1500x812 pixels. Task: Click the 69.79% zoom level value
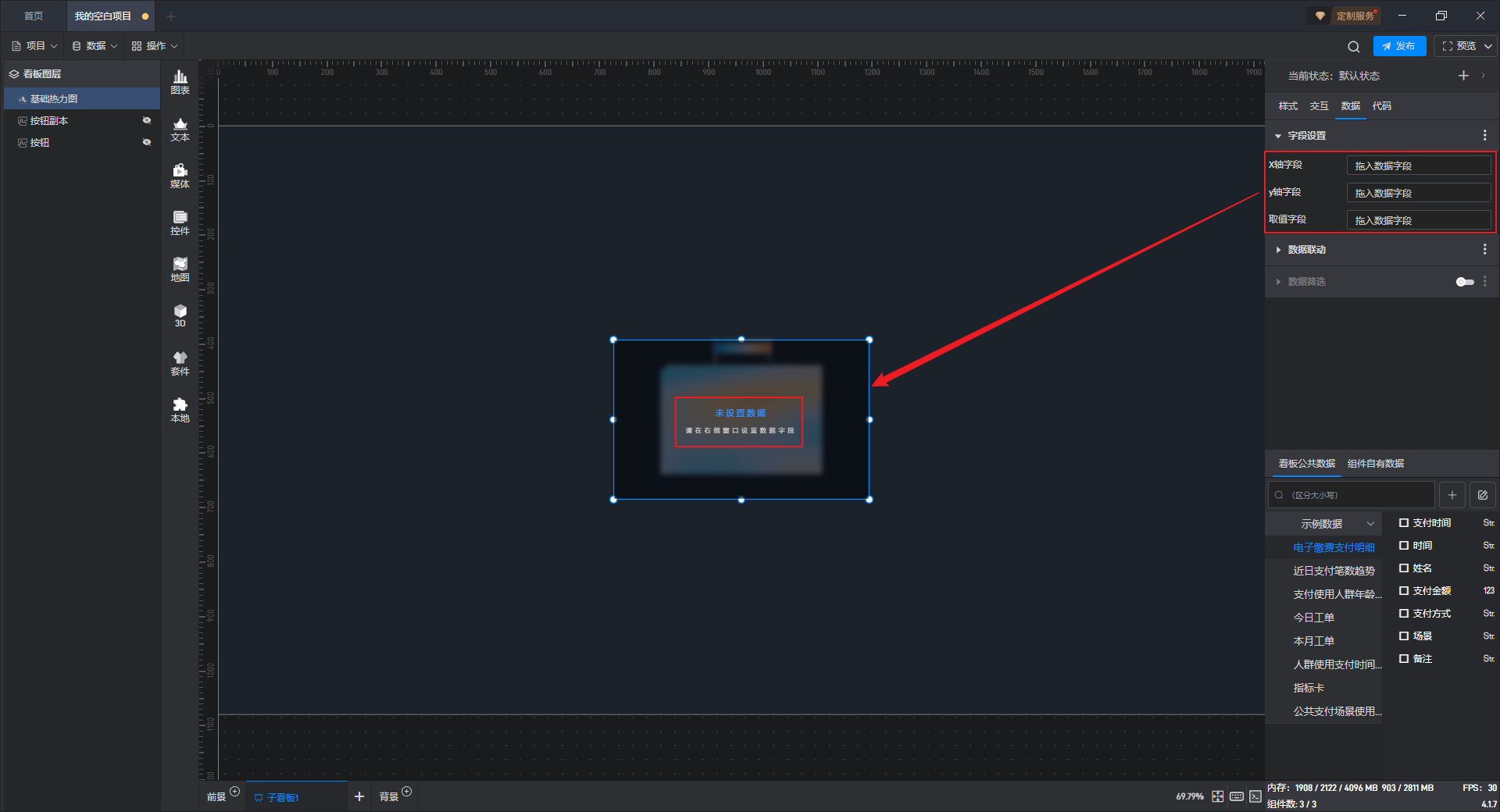(1189, 796)
